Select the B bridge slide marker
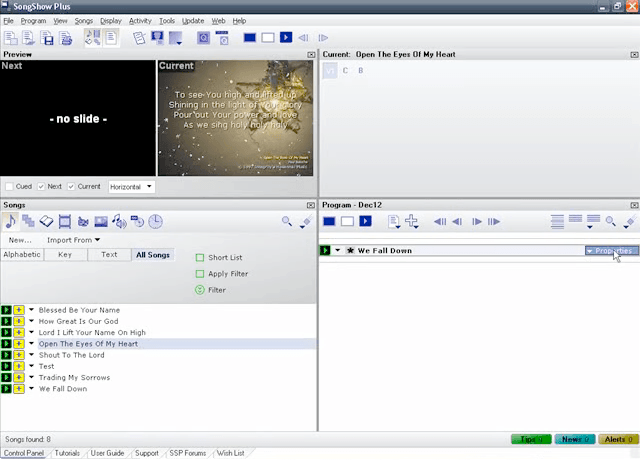Viewport: 640px width, 460px height. 360,71
